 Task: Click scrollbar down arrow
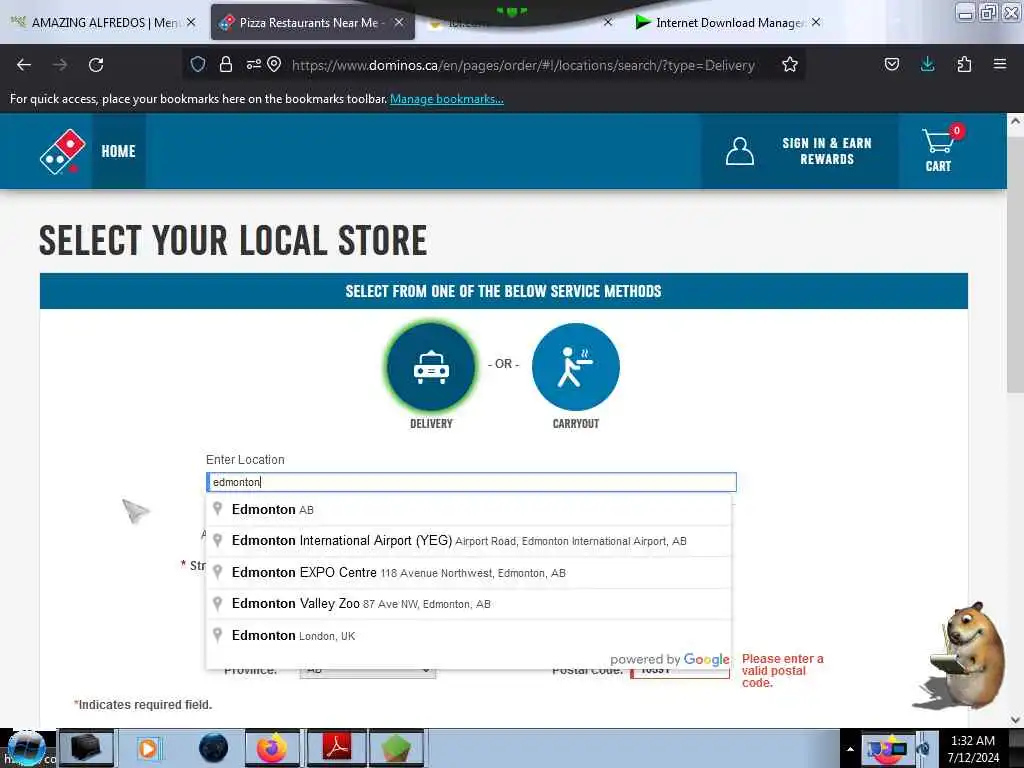[1015, 719]
